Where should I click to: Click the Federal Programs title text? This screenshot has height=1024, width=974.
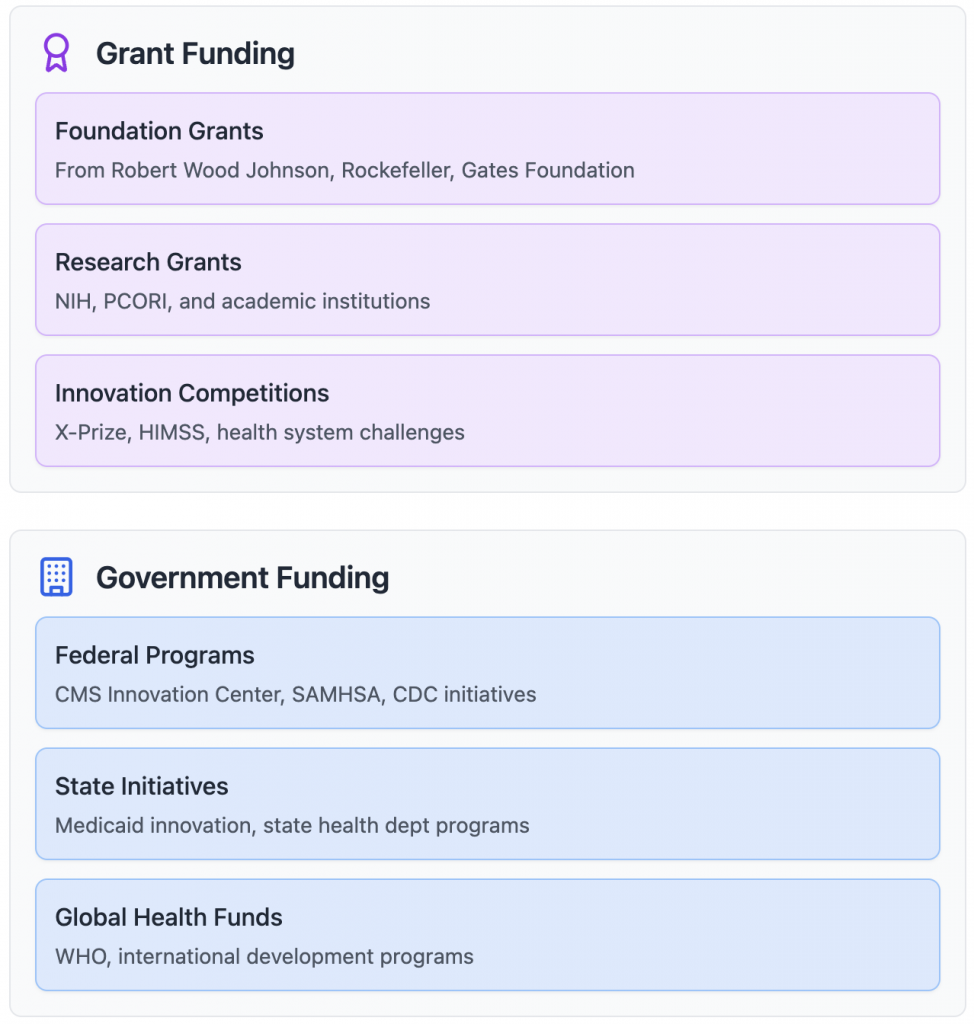click(155, 655)
